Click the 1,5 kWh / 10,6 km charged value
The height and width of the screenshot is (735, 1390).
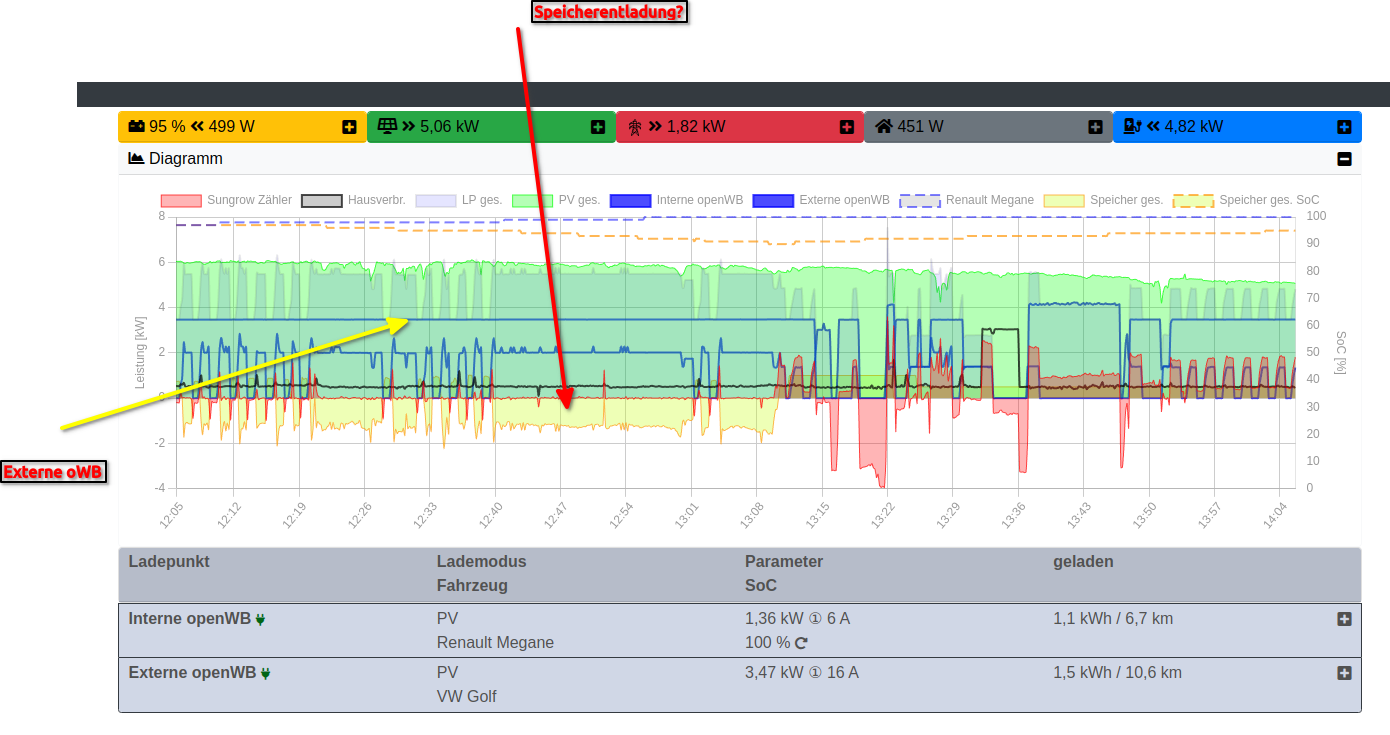[x=1117, y=672]
